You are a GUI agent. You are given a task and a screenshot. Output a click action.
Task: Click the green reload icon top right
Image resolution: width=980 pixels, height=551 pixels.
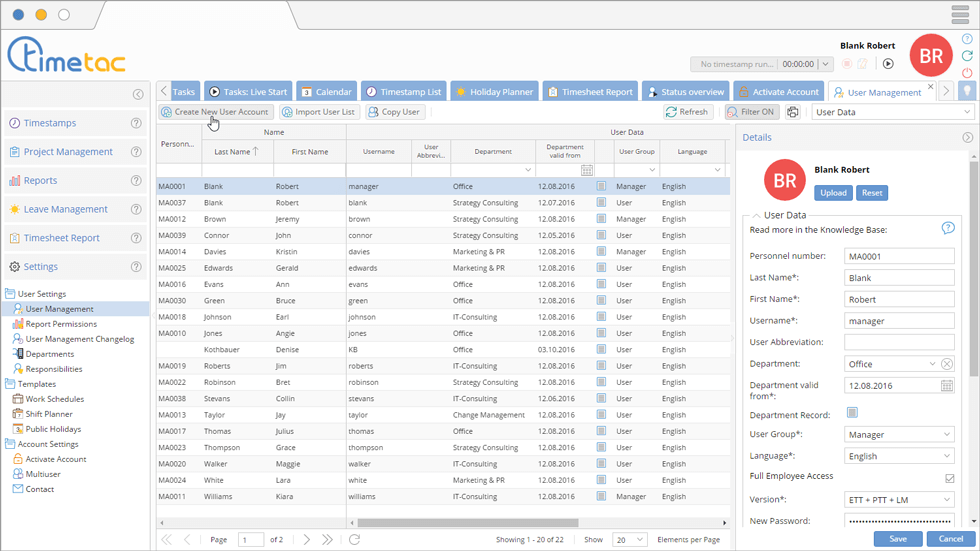tap(967, 56)
